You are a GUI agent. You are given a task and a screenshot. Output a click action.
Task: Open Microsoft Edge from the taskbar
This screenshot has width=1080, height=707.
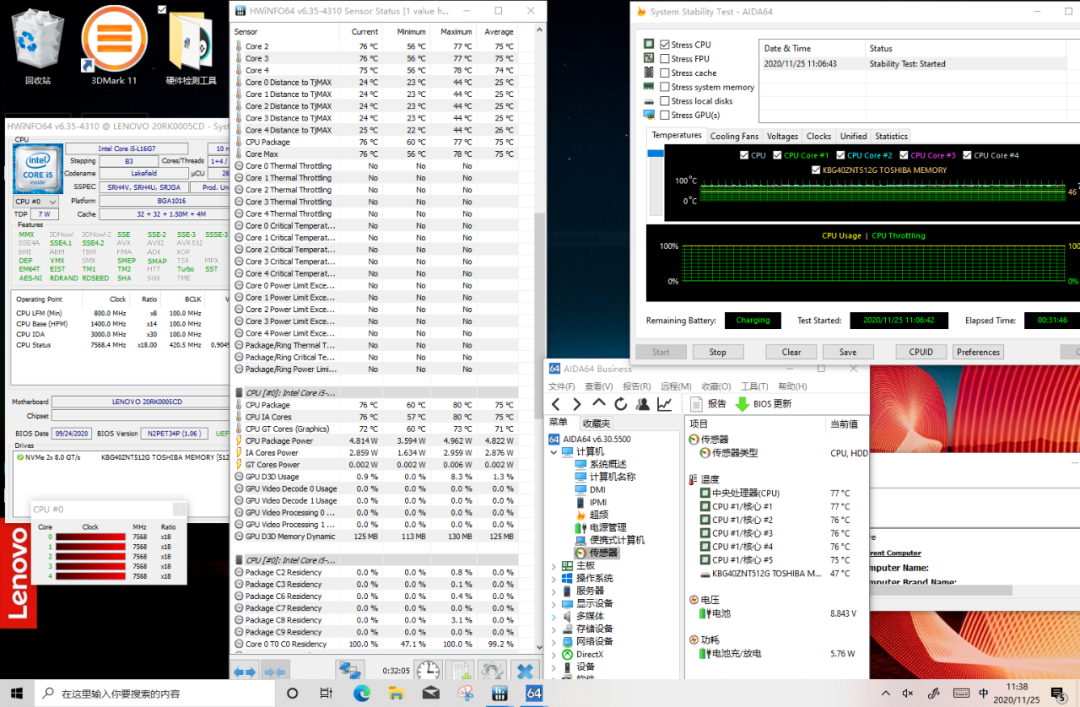click(x=361, y=693)
